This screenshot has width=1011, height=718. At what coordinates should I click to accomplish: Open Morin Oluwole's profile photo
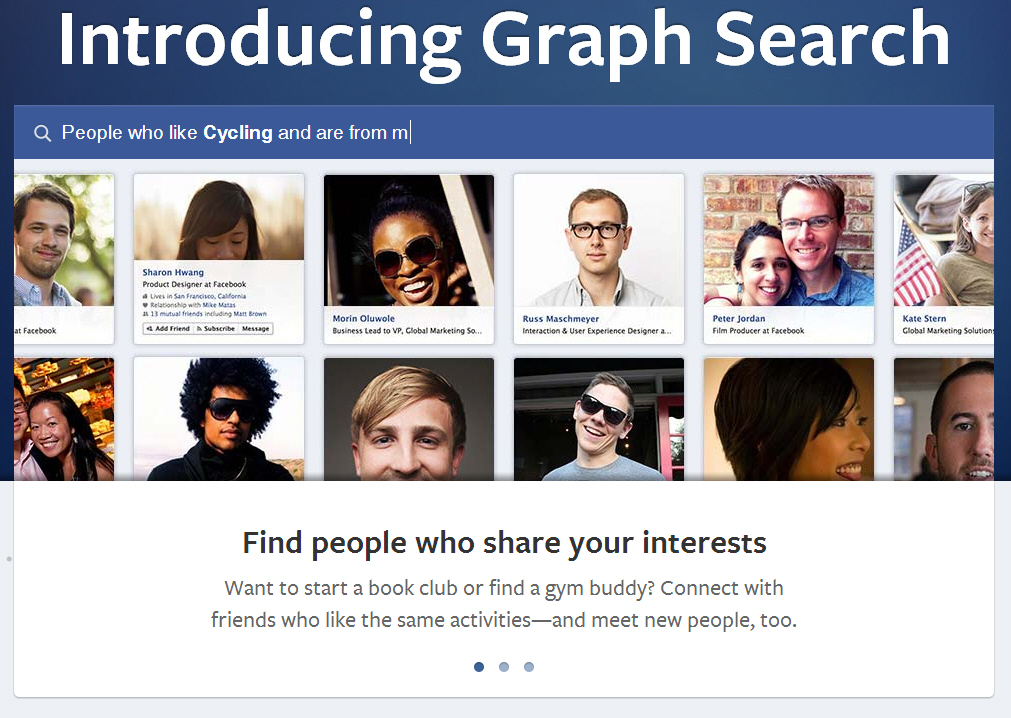(409, 240)
